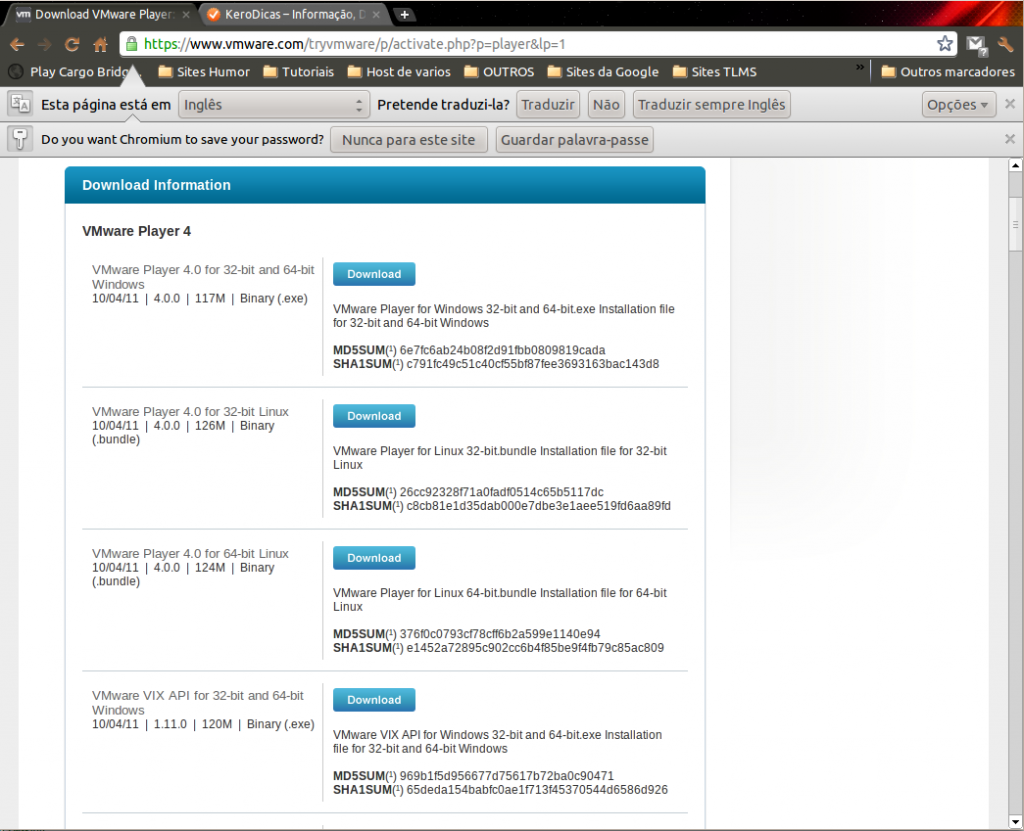The image size is (1024, 831).
Task: Click MD5SUM value 376f0c0793cf78cff6b2a599e1140e94
Action: tap(500, 634)
